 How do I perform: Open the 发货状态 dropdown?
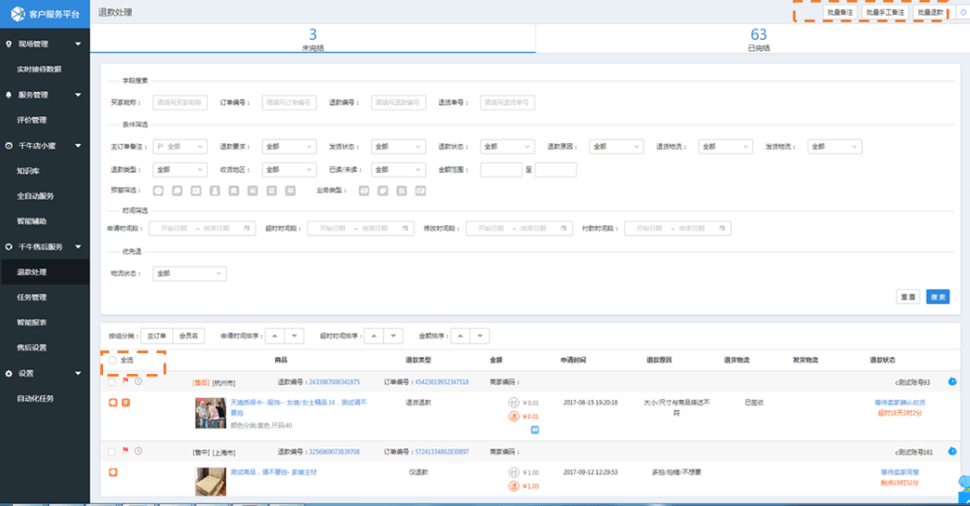point(398,147)
